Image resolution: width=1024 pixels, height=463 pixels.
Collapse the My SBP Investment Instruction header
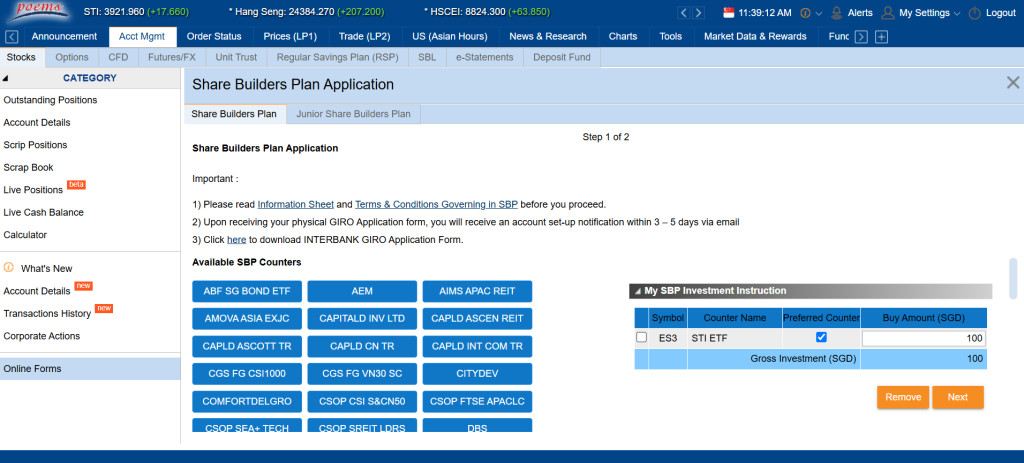click(637, 291)
